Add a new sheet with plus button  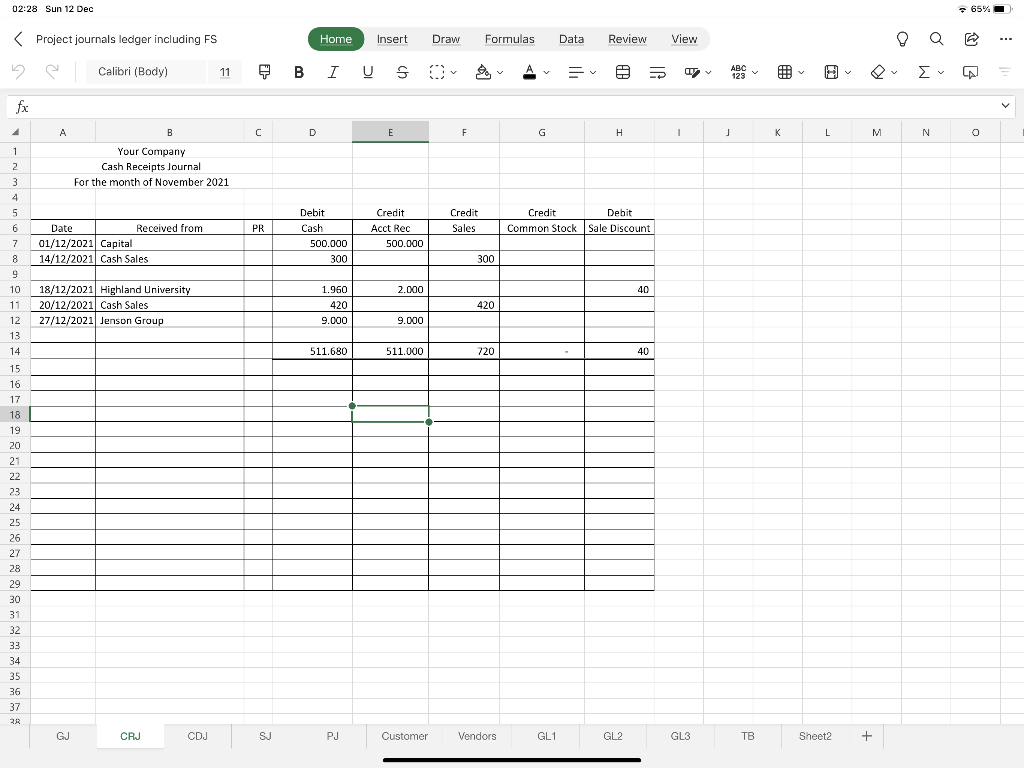click(x=867, y=736)
